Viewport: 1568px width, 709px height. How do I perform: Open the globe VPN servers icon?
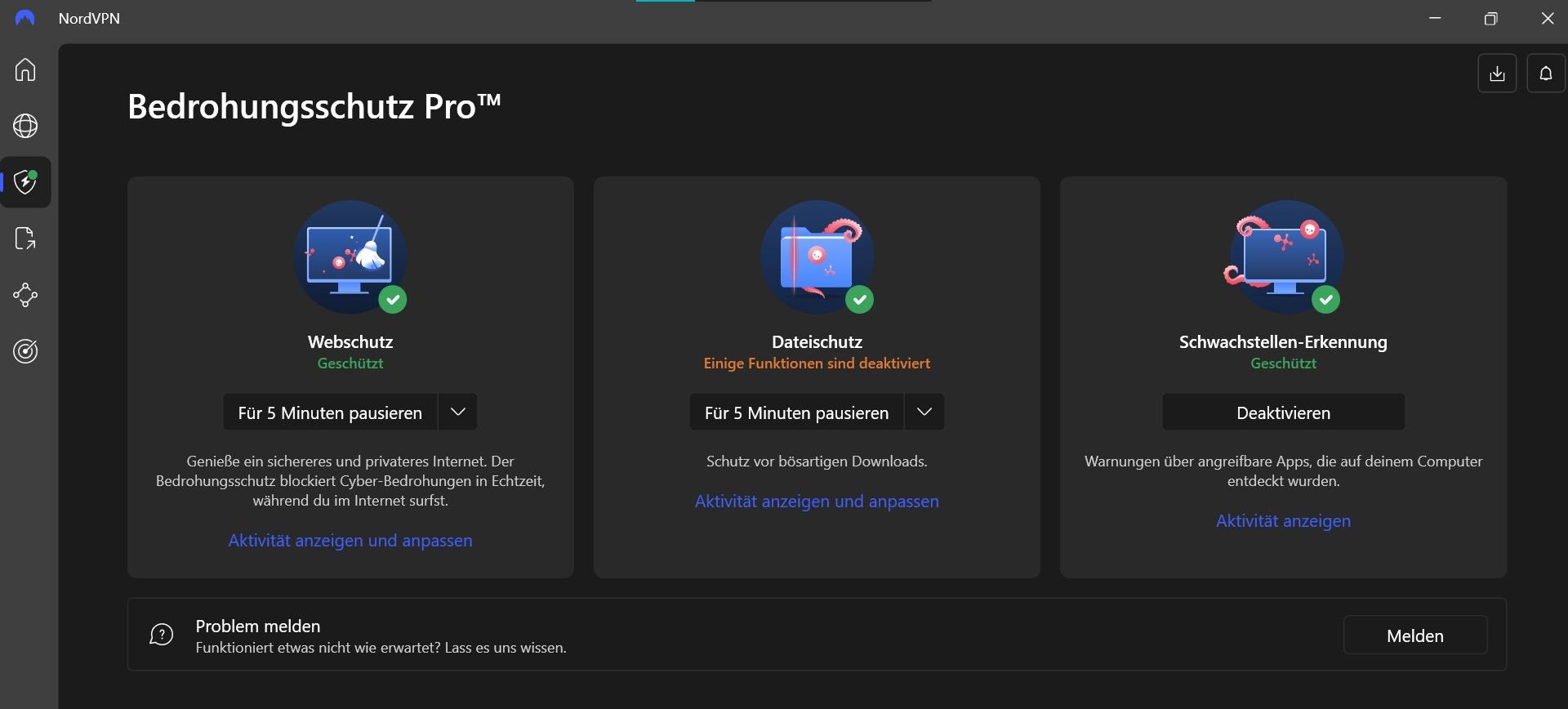(25, 126)
